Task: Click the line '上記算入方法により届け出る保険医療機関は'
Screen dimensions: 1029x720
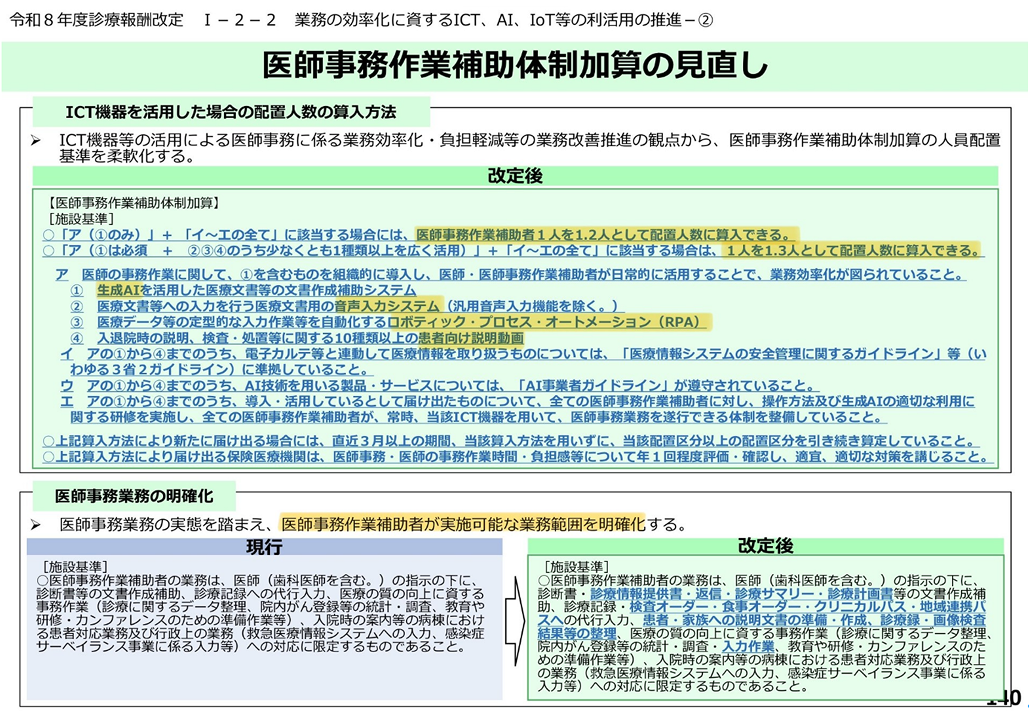Action: (x=516, y=457)
